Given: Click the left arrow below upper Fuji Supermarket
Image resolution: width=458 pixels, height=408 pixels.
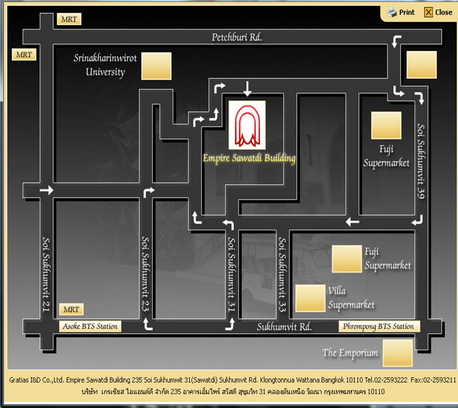Looking at the screenshot, I should 352,221.
